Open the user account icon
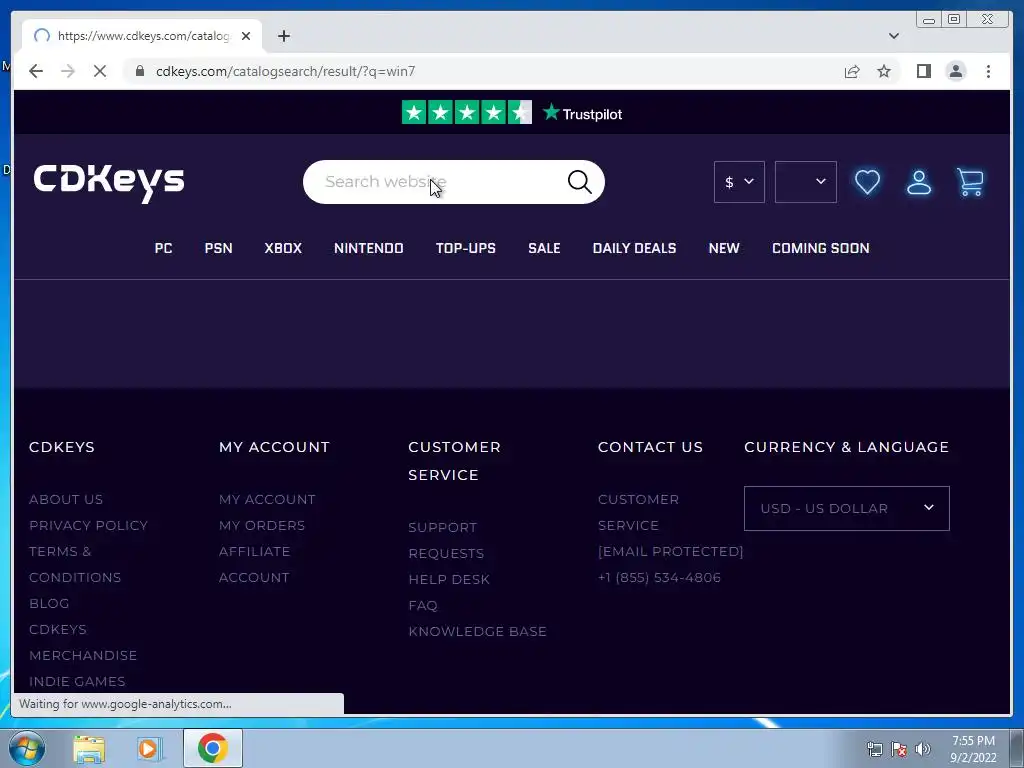Image resolution: width=1024 pixels, height=768 pixels. tap(919, 182)
